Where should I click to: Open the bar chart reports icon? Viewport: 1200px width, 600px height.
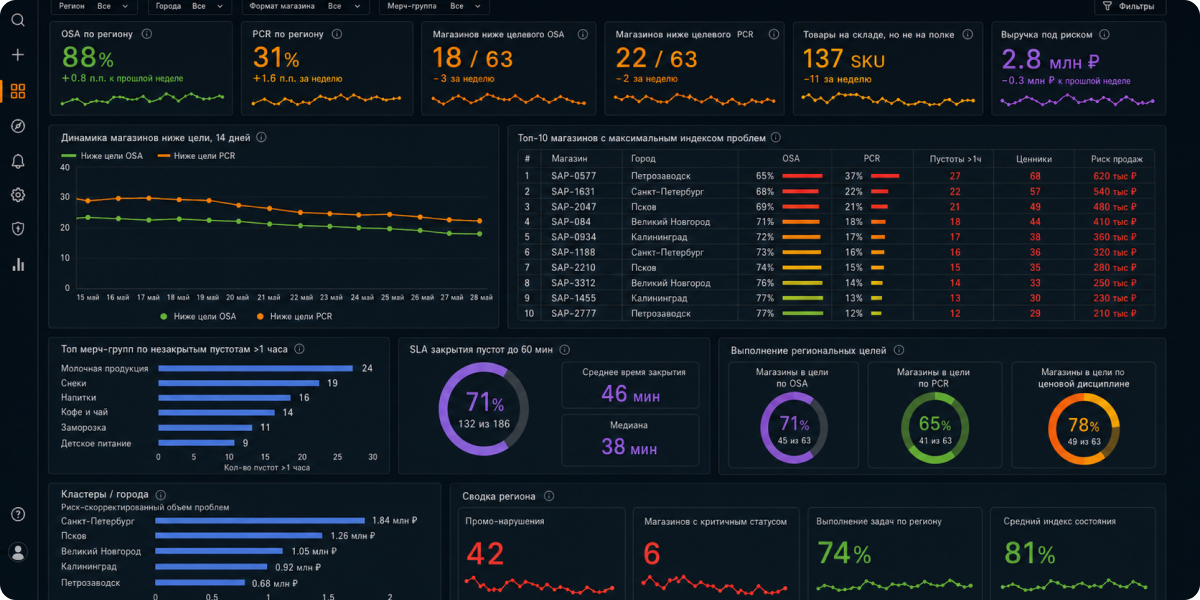tap(17, 264)
